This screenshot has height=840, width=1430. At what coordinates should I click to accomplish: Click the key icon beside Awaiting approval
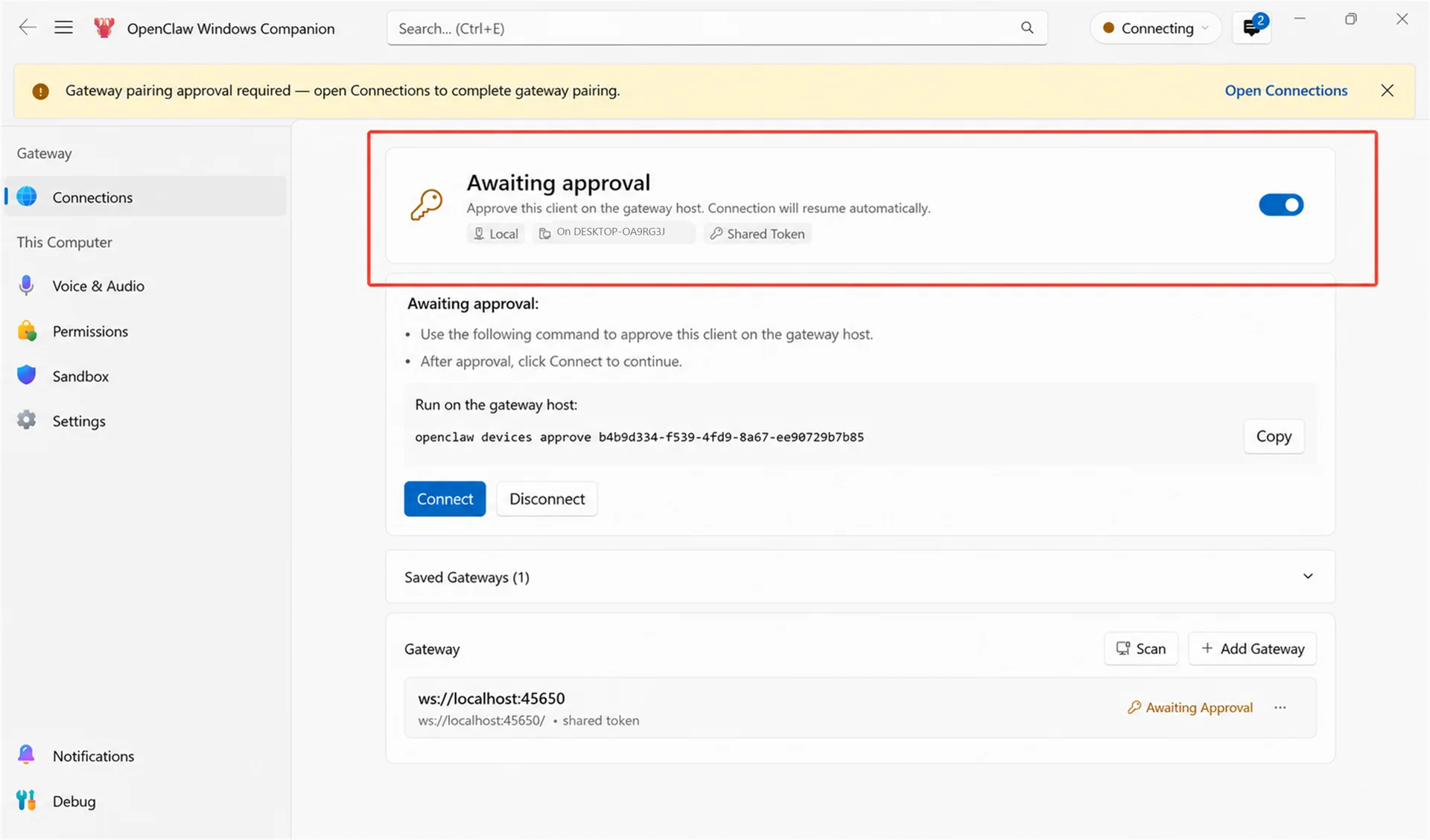427,205
